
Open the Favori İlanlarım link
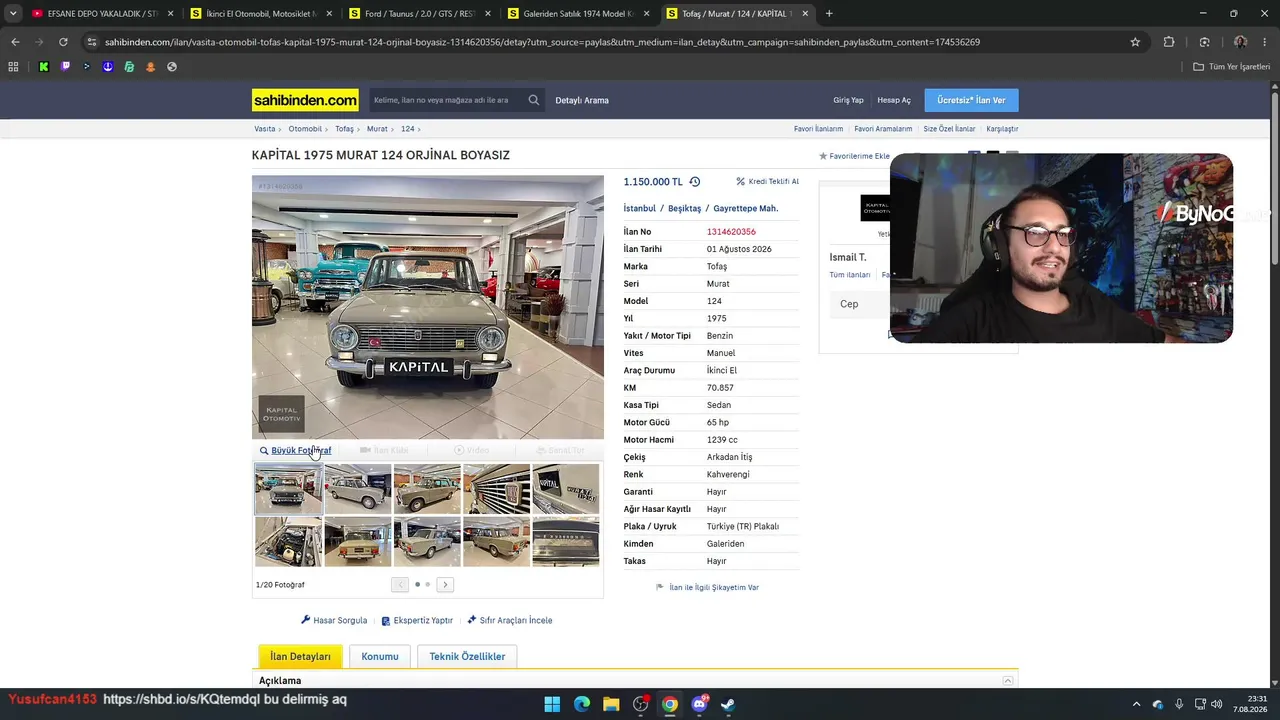point(818,129)
